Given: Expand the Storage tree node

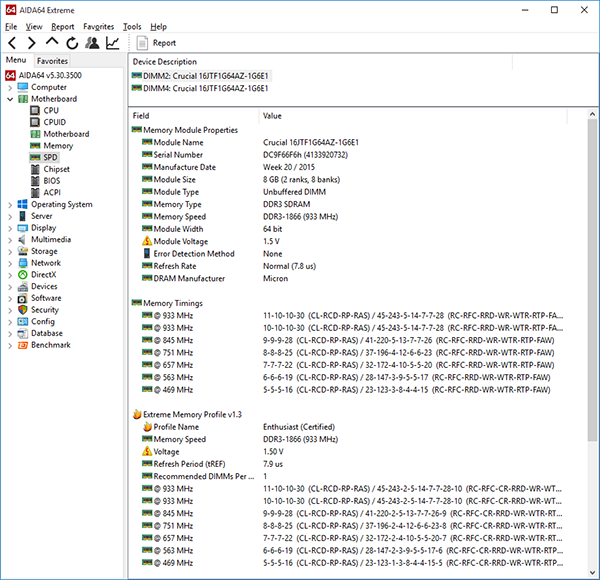Looking at the screenshot, I should [x=10, y=252].
